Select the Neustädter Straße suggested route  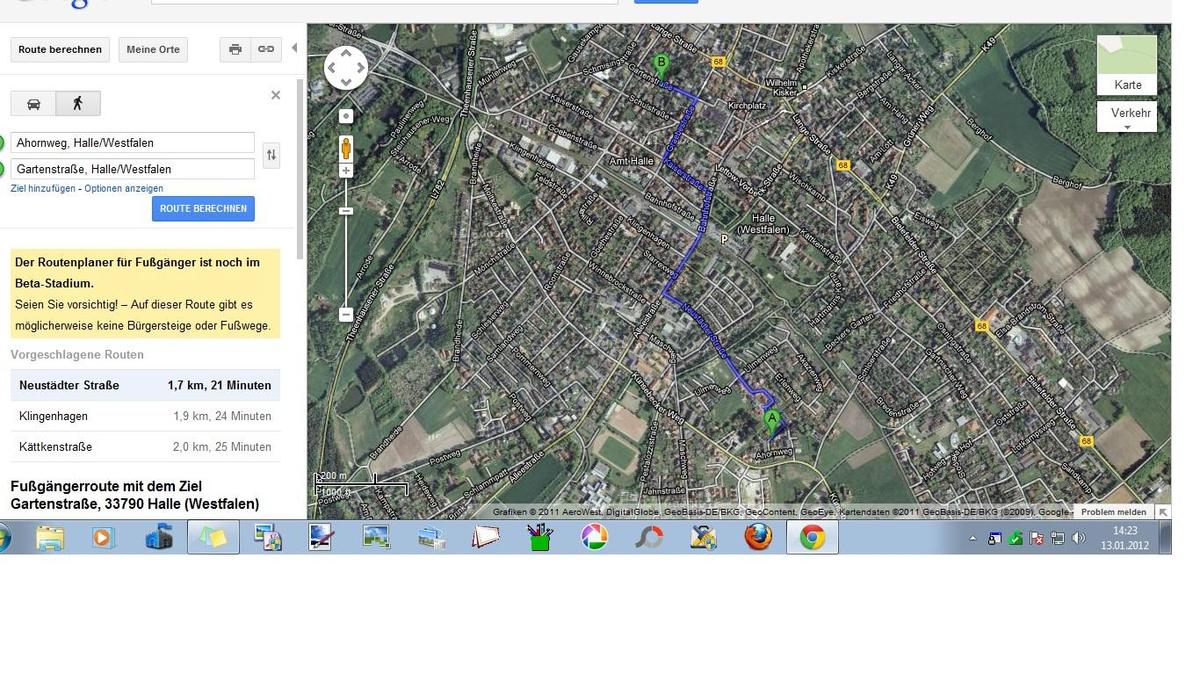point(145,385)
